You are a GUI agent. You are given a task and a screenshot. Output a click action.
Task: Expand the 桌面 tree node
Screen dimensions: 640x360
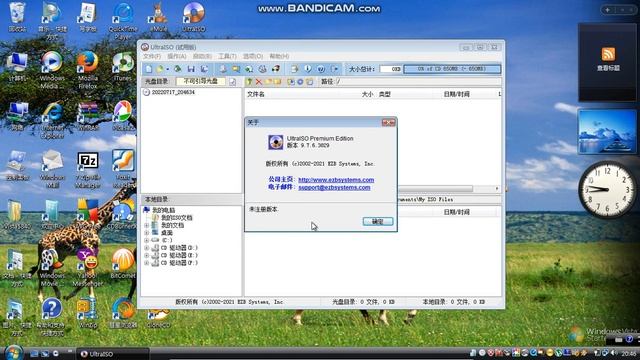point(147,233)
